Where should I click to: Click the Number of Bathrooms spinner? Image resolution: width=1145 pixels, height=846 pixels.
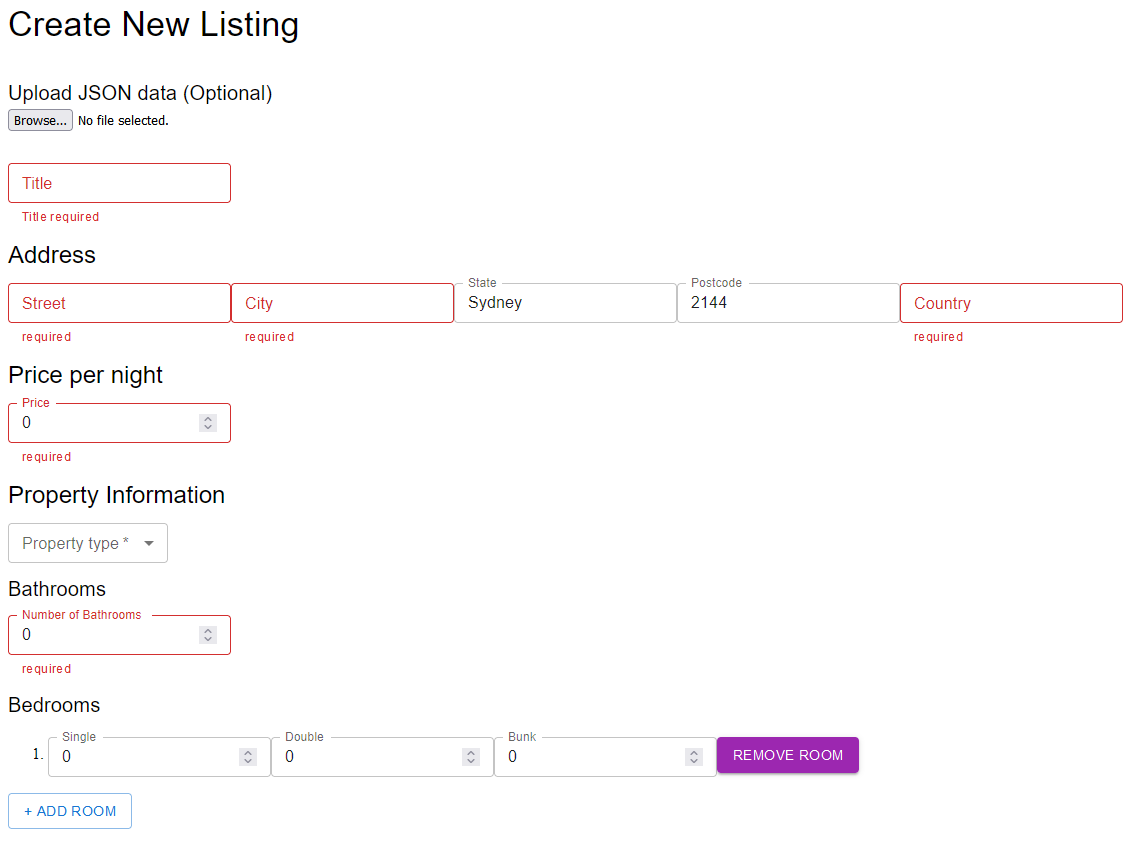point(208,635)
